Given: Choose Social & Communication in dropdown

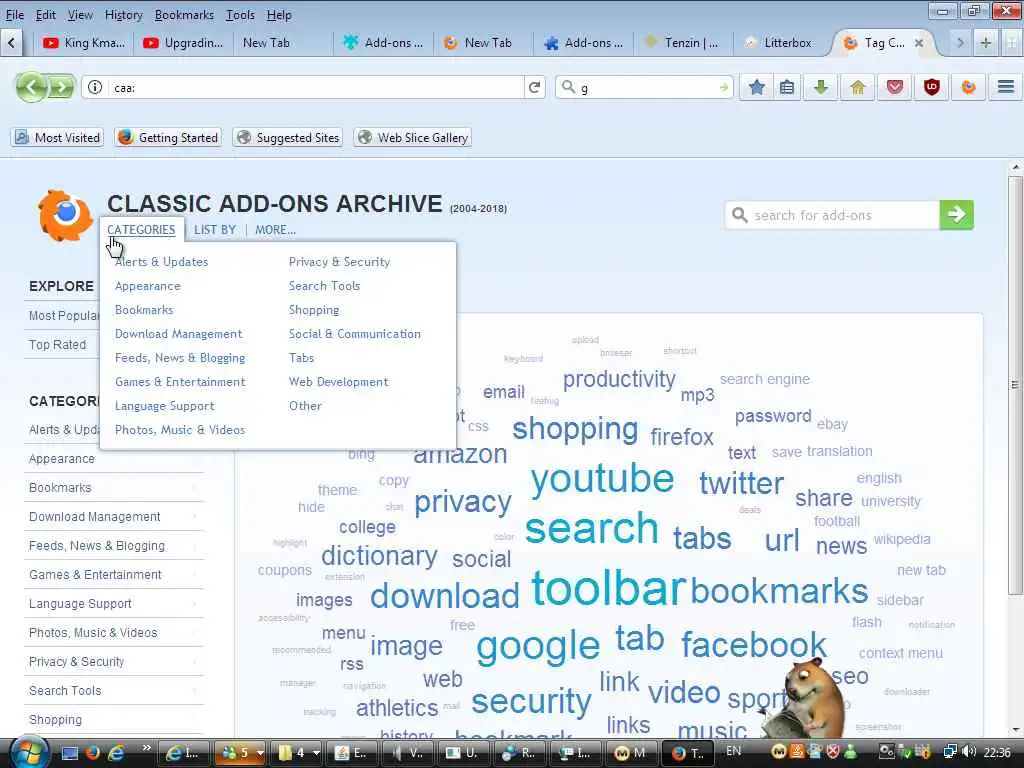Looking at the screenshot, I should pyautogui.click(x=355, y=334).
